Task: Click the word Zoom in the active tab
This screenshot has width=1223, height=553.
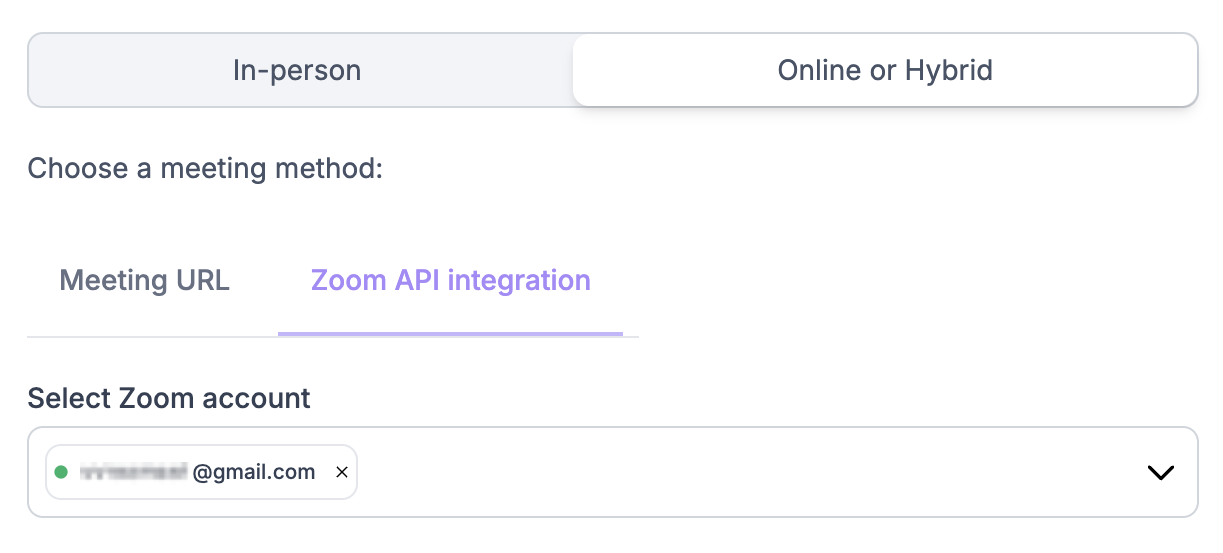Action: tap(346, 281)
